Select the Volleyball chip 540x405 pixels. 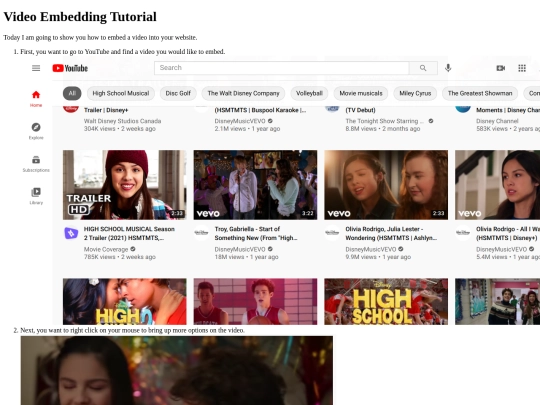point(309,93)
